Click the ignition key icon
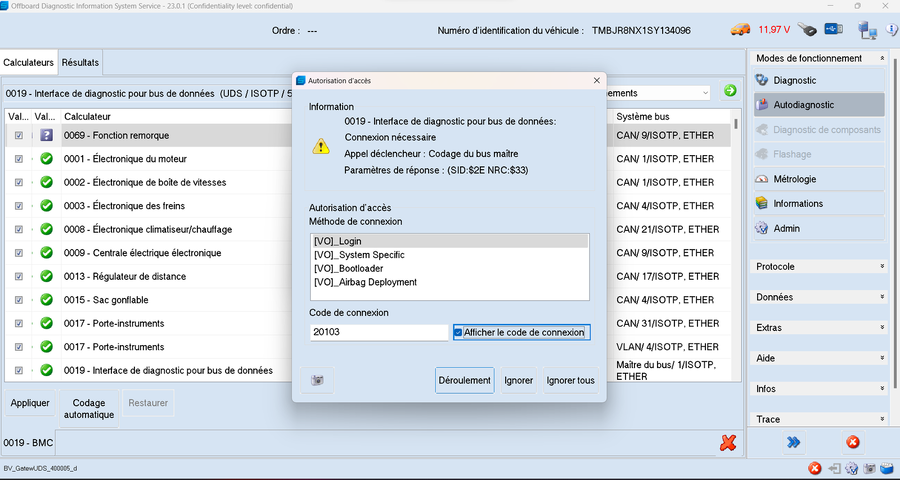 (x=807, y=30)
